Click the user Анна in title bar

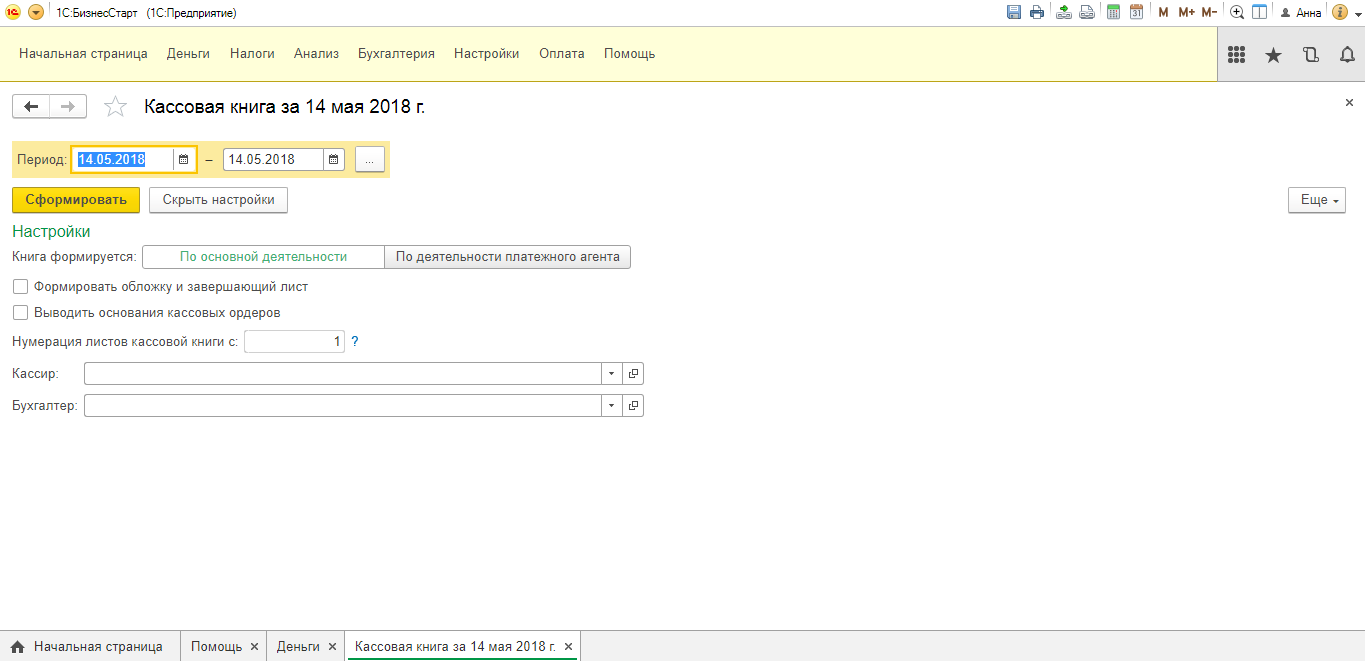[1300, 13]
